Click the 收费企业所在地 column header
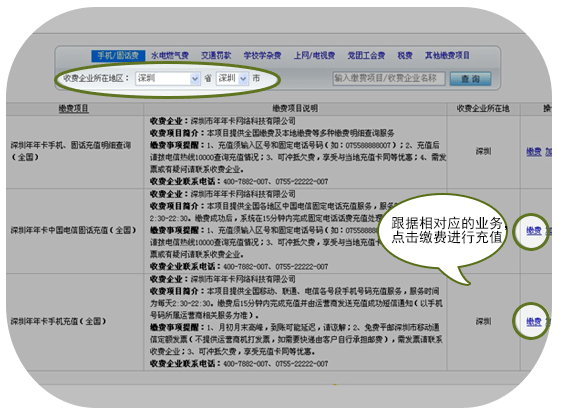This screenshot has width=562, height=416. (483, 109)
